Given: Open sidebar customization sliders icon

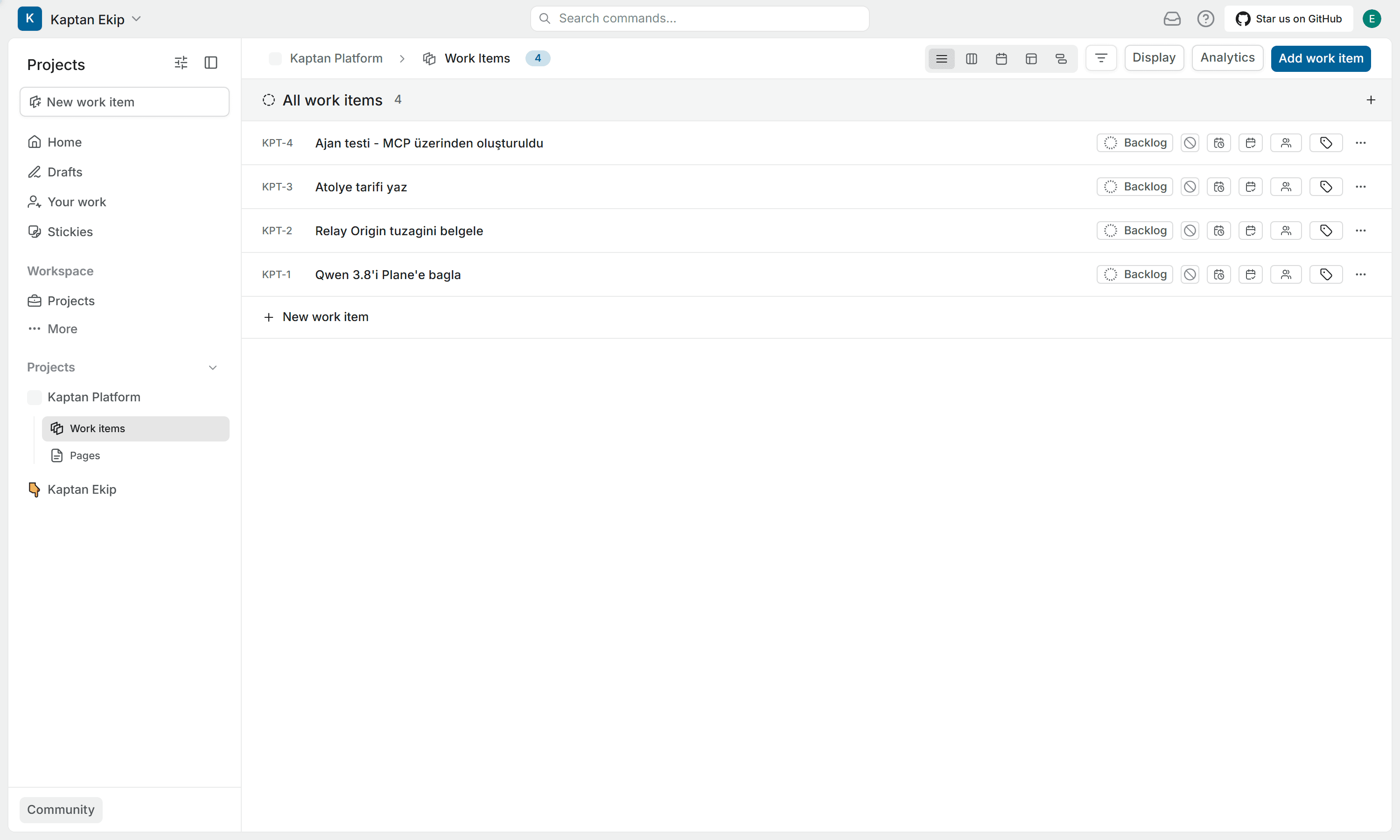Looking at the screenshot, I should (181, 62).
